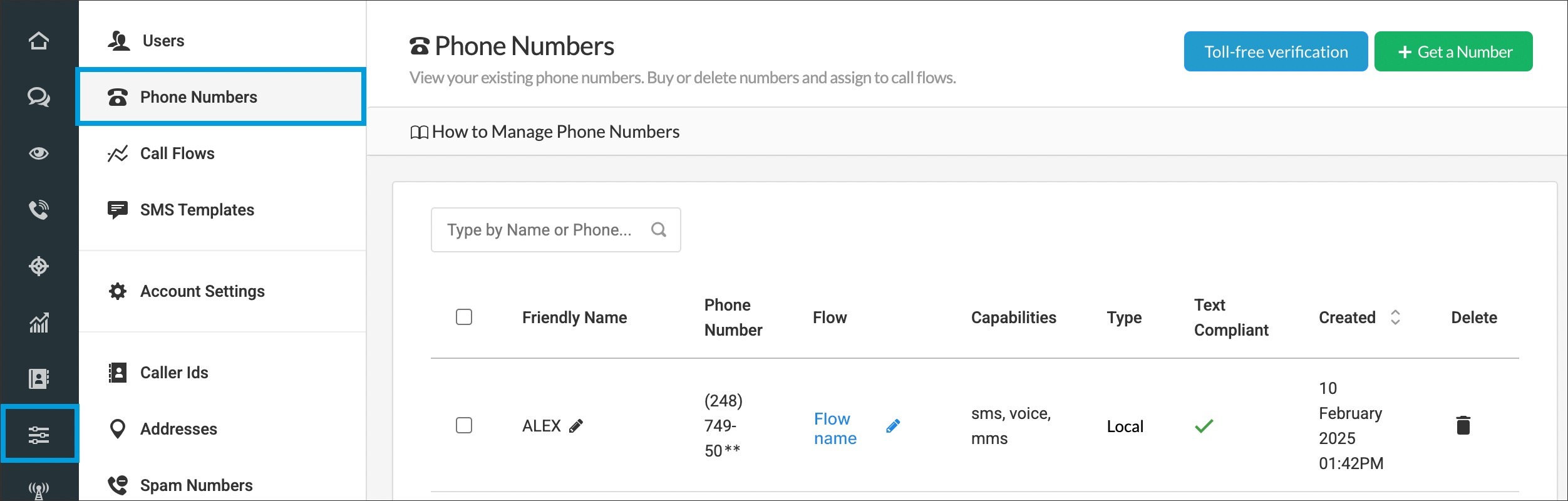1568x501 pixels.
Task: Open Call Flows menu item
Action: click(x=177, y=153)
